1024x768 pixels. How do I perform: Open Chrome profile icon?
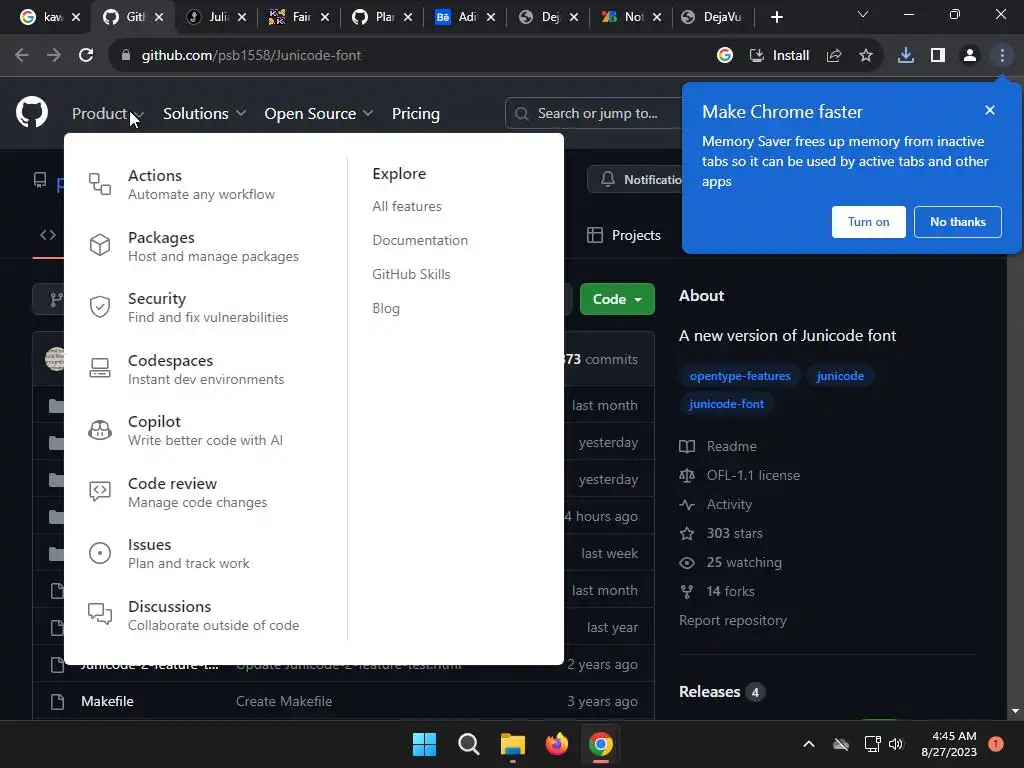[970, 56]
